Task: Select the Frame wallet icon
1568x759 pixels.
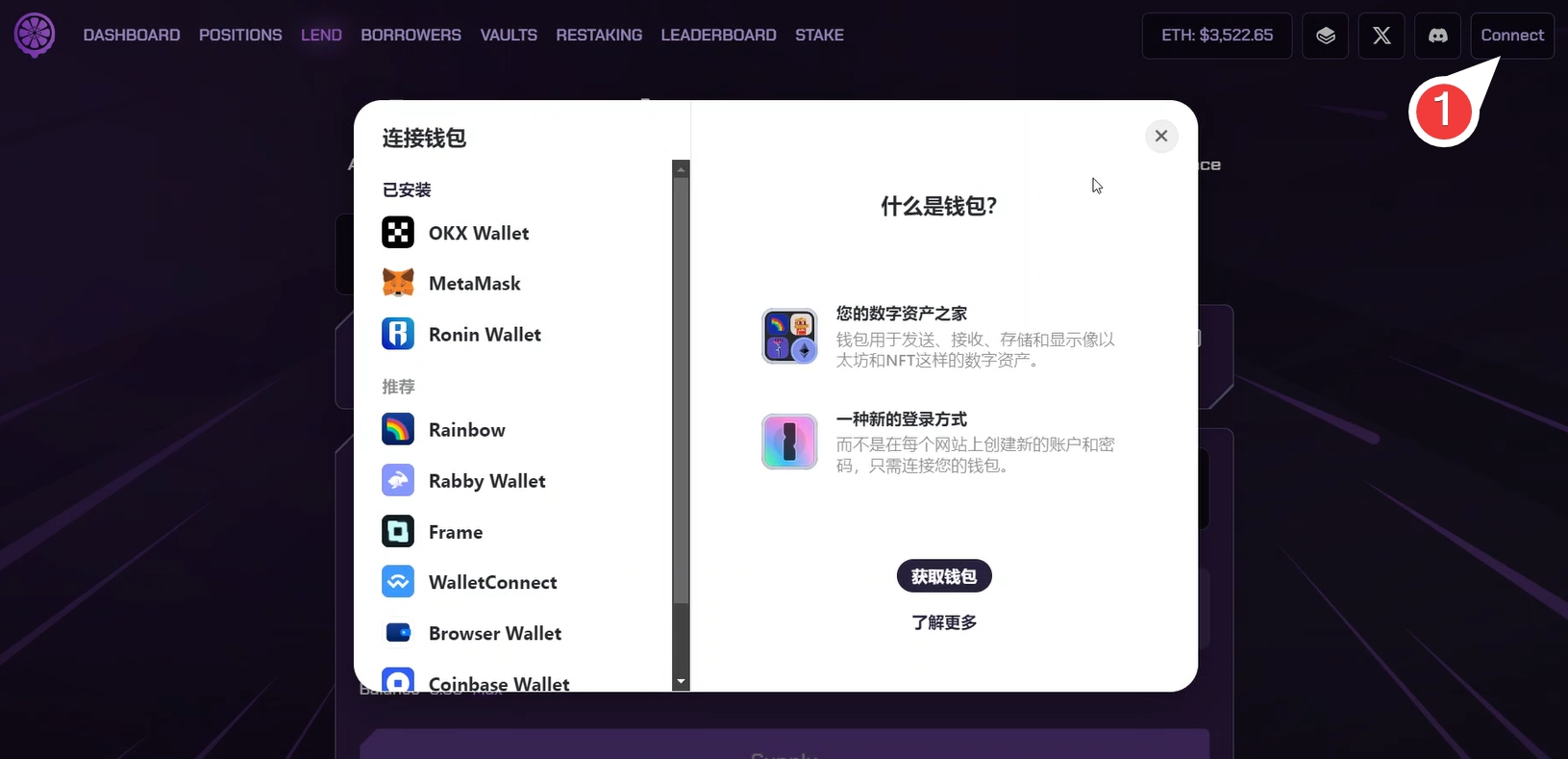Action: [398, 531]
